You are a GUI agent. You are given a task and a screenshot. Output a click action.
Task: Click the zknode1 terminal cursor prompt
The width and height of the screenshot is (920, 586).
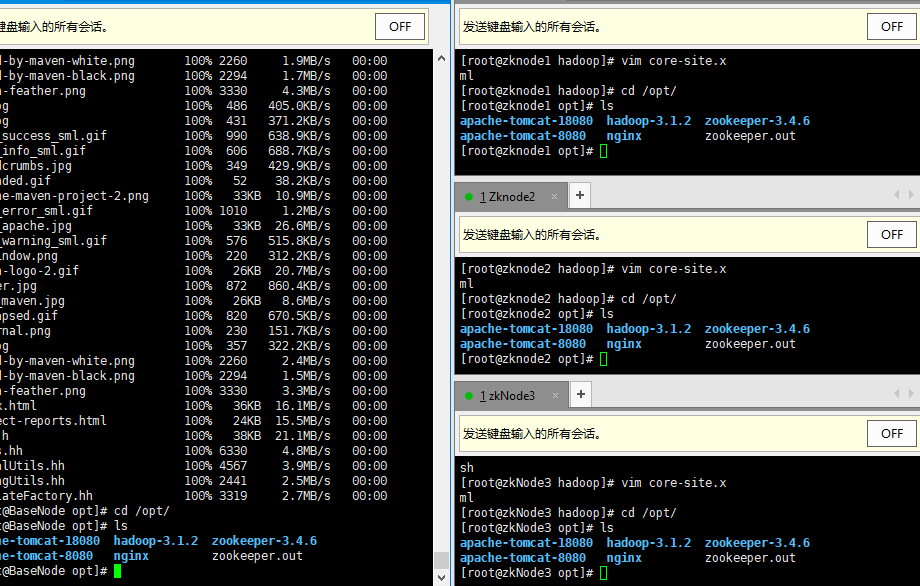pyautogui.click(x=604, y=151)
